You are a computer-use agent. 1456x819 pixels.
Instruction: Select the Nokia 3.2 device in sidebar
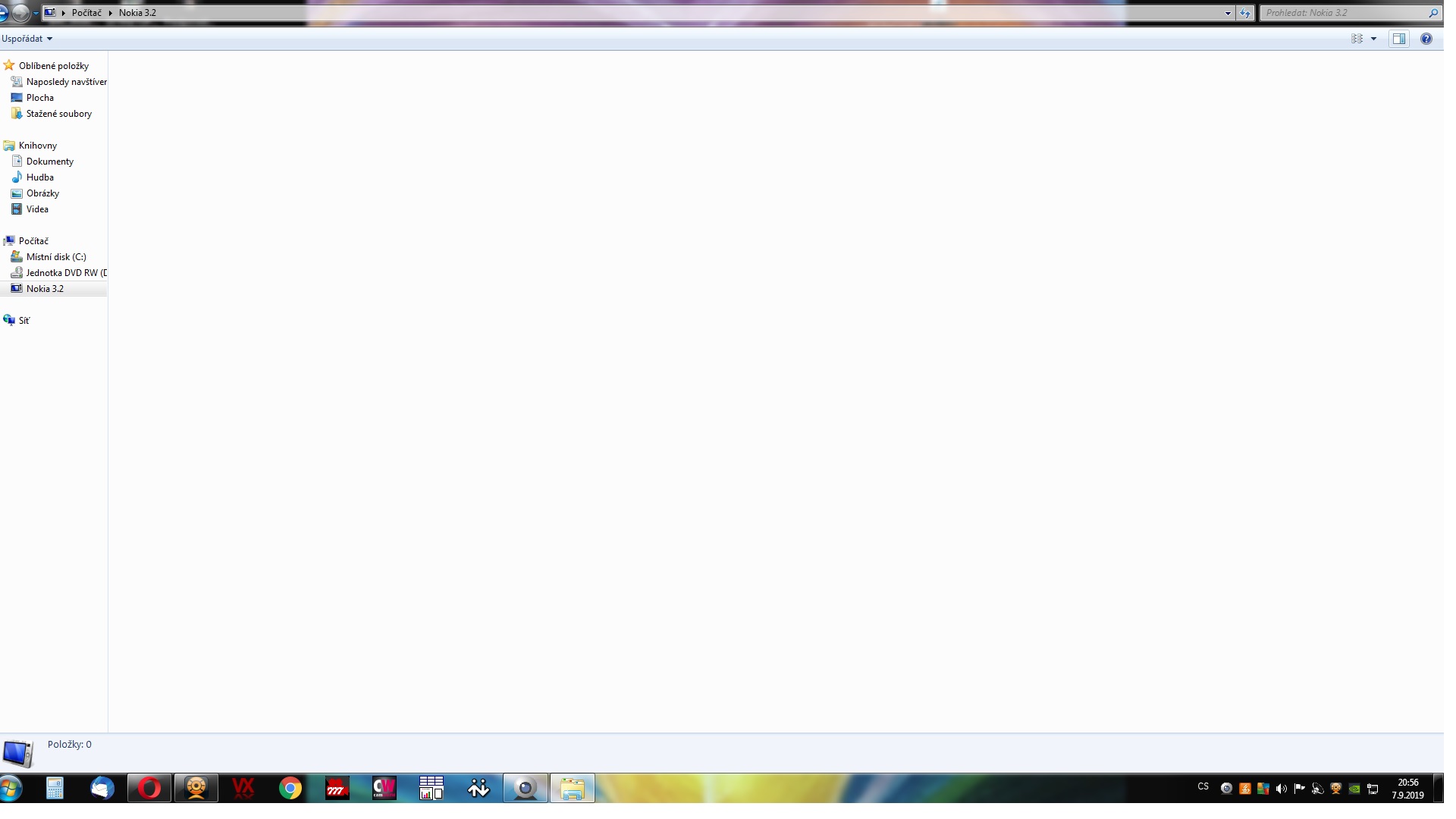tap(45, 289)
